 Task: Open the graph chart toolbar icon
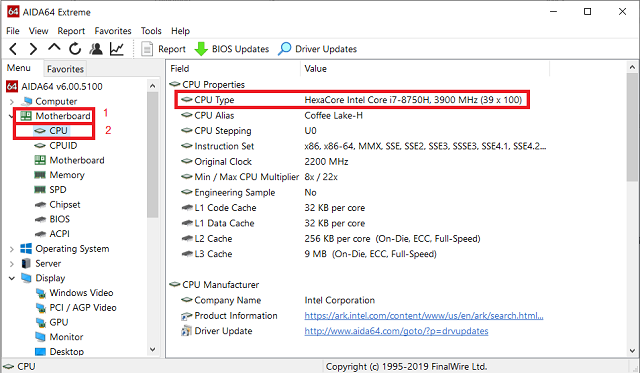[117, 49]
